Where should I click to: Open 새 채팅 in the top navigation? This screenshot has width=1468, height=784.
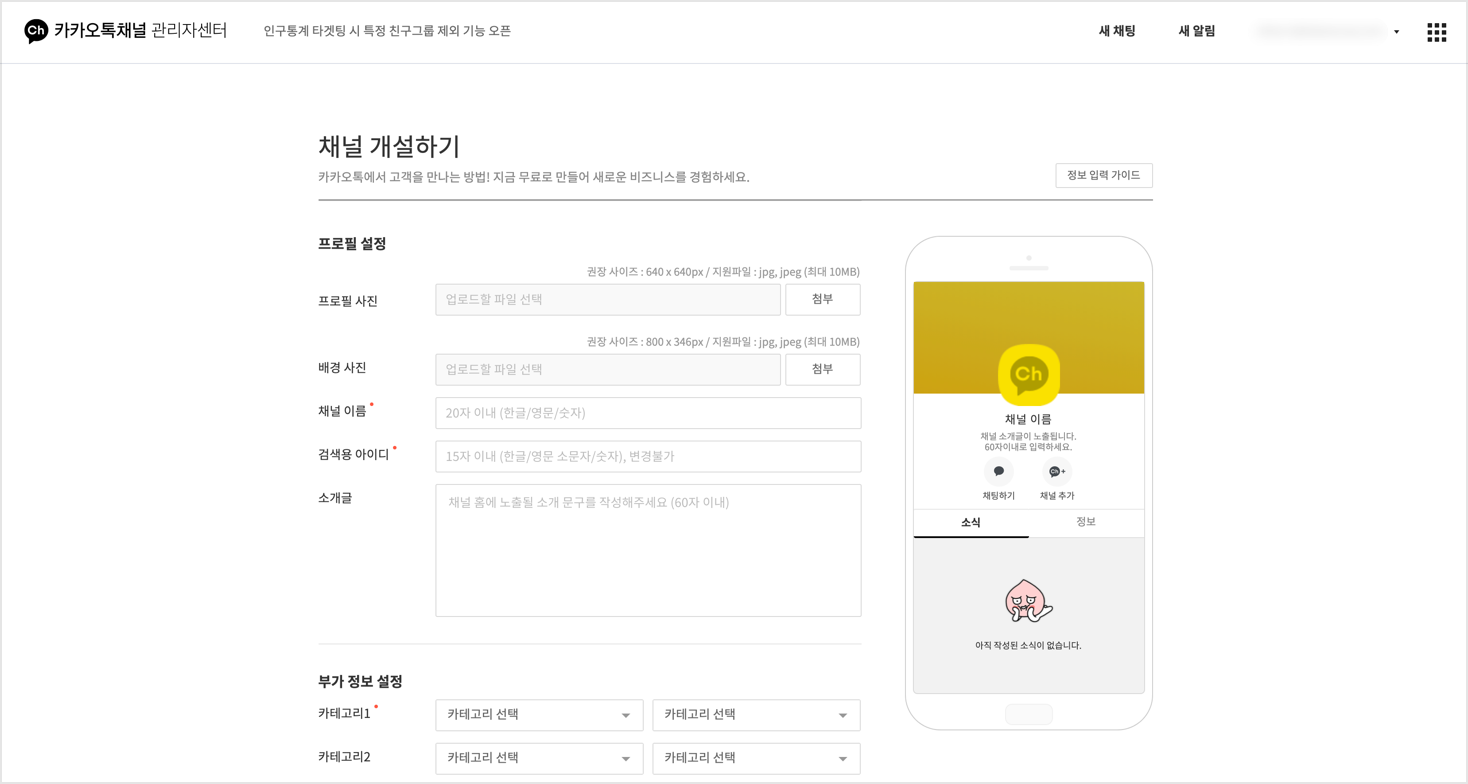(1117, 31)
